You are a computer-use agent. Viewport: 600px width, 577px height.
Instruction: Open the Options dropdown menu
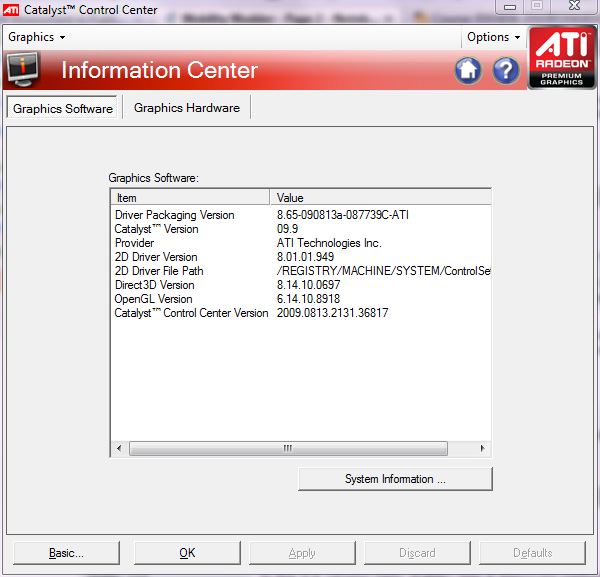pos(493,37)
